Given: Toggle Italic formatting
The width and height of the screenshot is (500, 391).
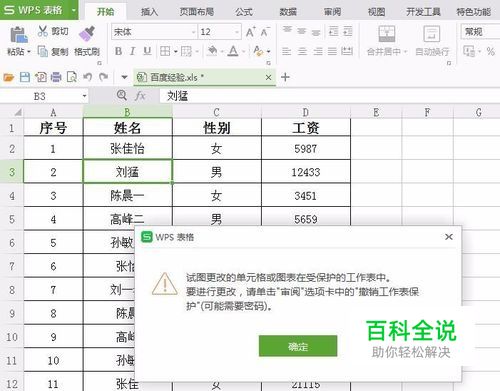Looking at the screenshot, I should [133, 51].
